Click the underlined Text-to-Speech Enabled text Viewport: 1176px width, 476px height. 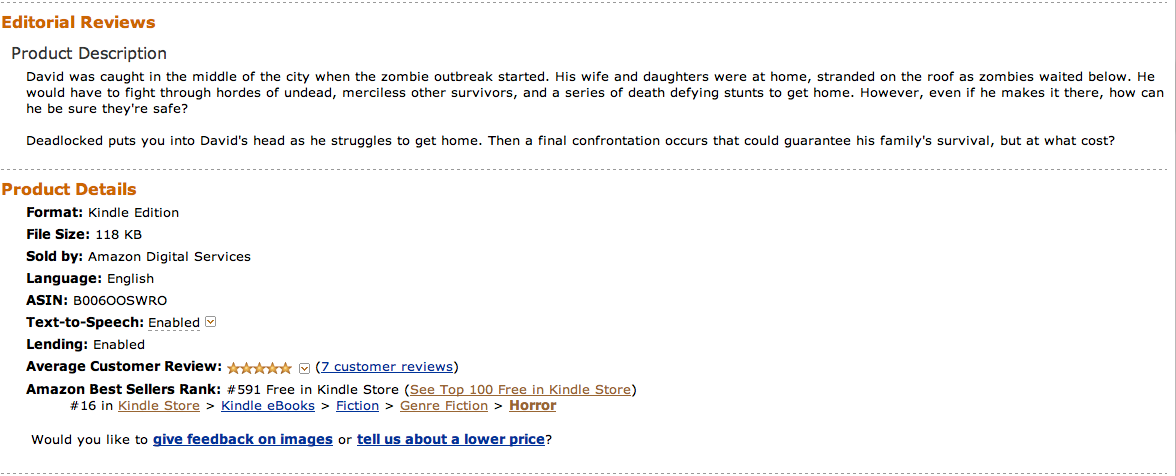click(174, 323)
